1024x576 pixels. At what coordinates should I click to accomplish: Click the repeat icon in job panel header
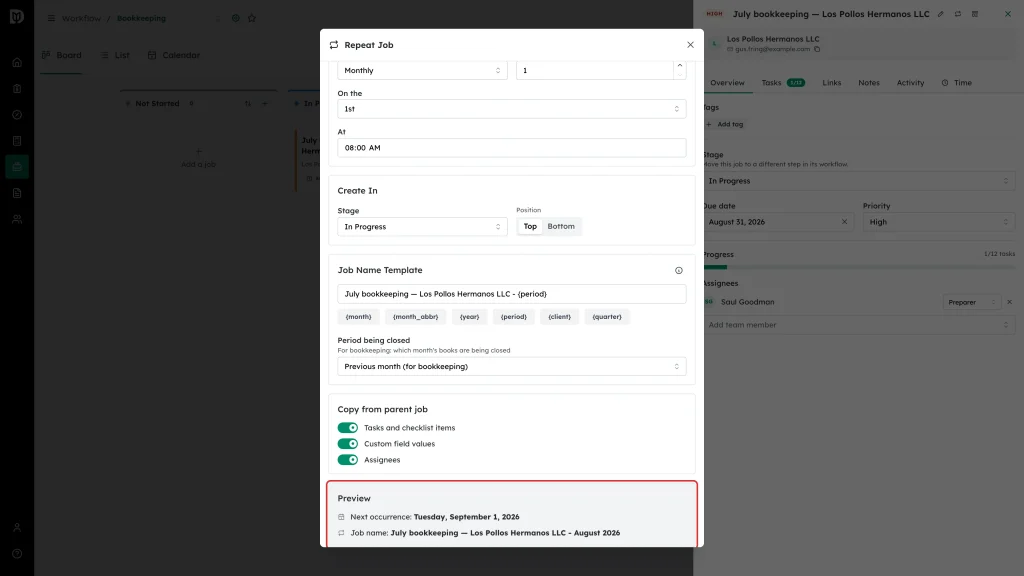coord(957,14)
